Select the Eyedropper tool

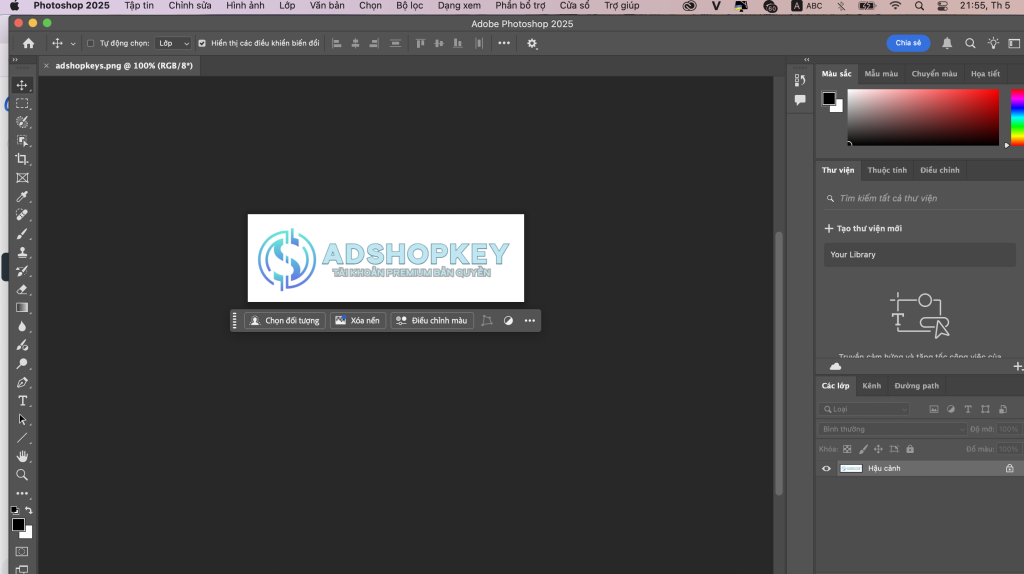pyautogui.click(x=22, y=196)
